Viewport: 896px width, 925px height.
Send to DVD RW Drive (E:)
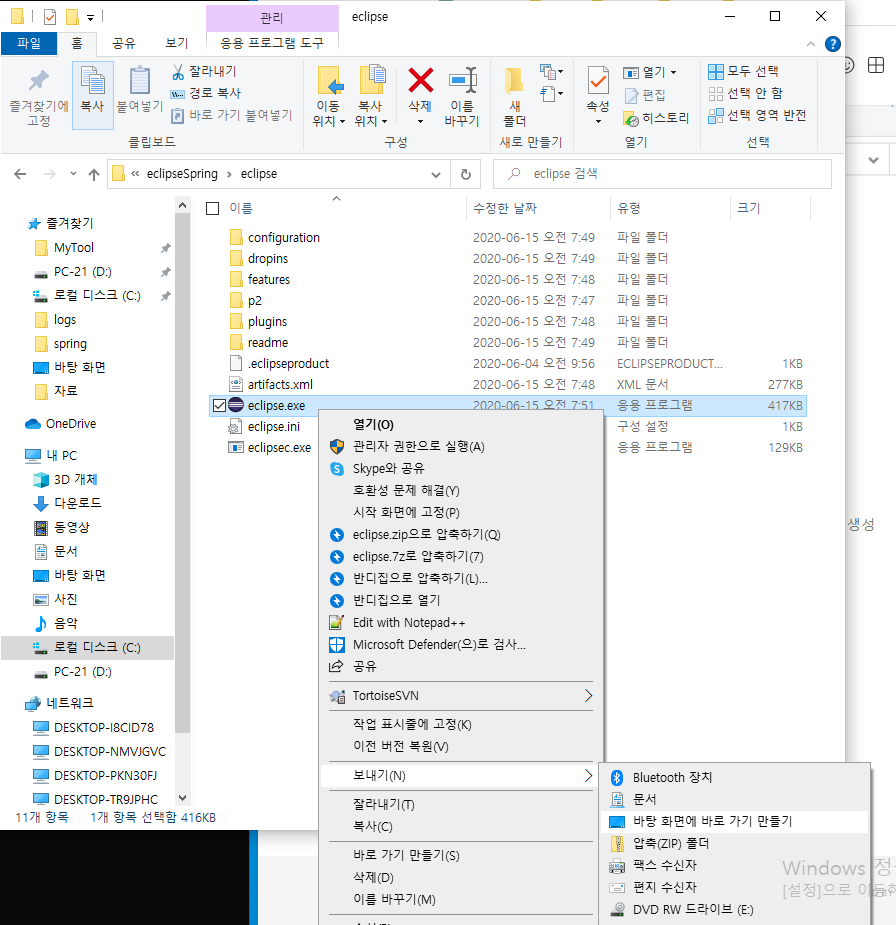point(734,910)
